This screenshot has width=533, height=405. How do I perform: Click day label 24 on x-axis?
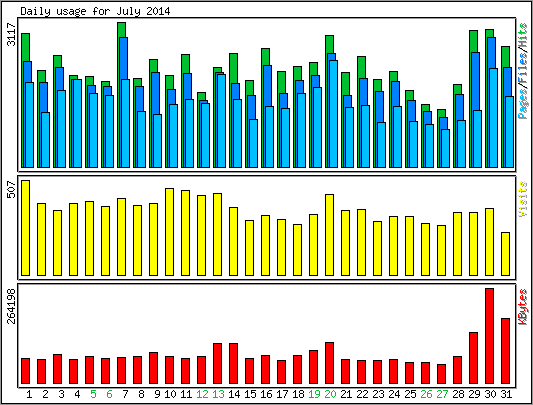tap(394, 394)
